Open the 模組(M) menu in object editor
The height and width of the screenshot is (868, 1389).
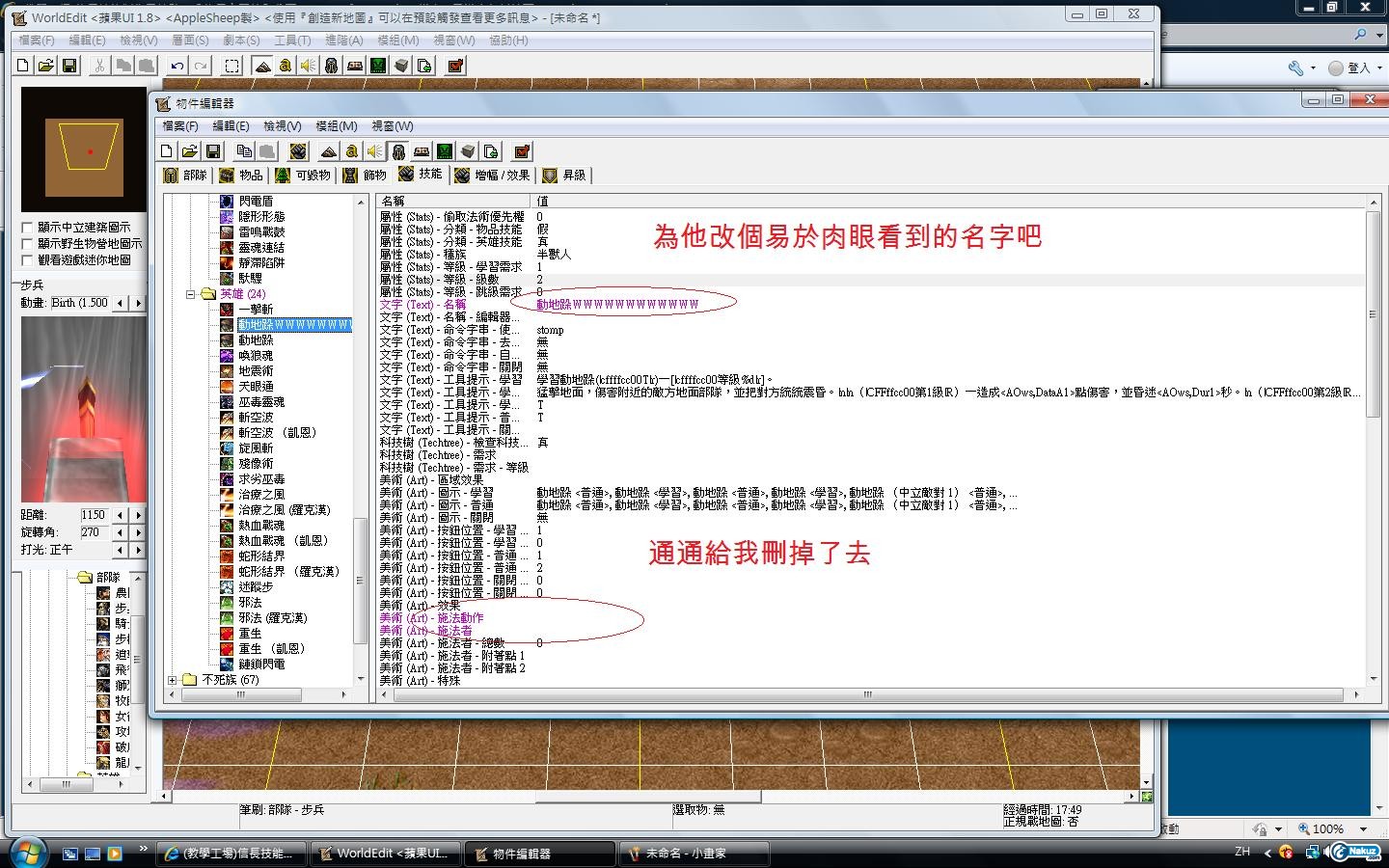click(336, 126)
